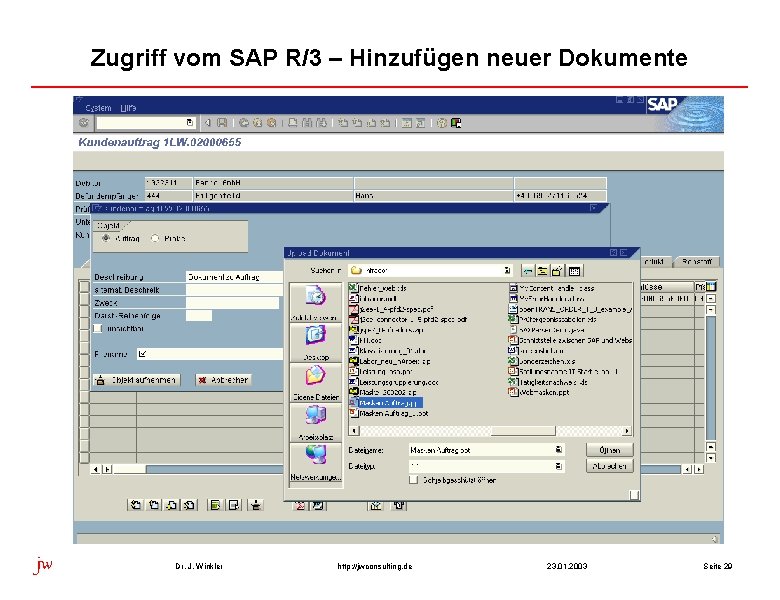Select the Leistungsgruppierung.doc file

click(x=394, y=382)
